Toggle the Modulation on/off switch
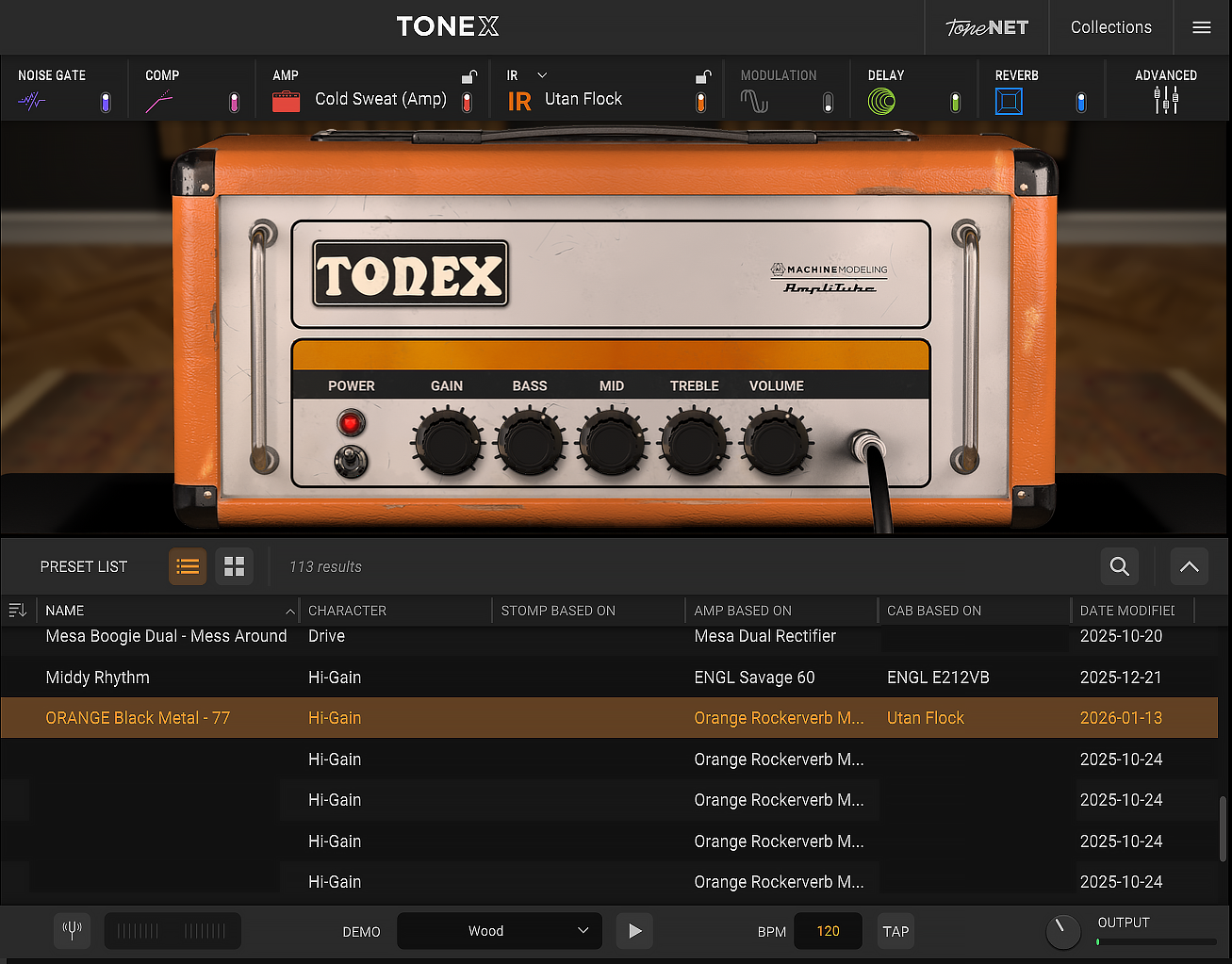 pos(828,103)
